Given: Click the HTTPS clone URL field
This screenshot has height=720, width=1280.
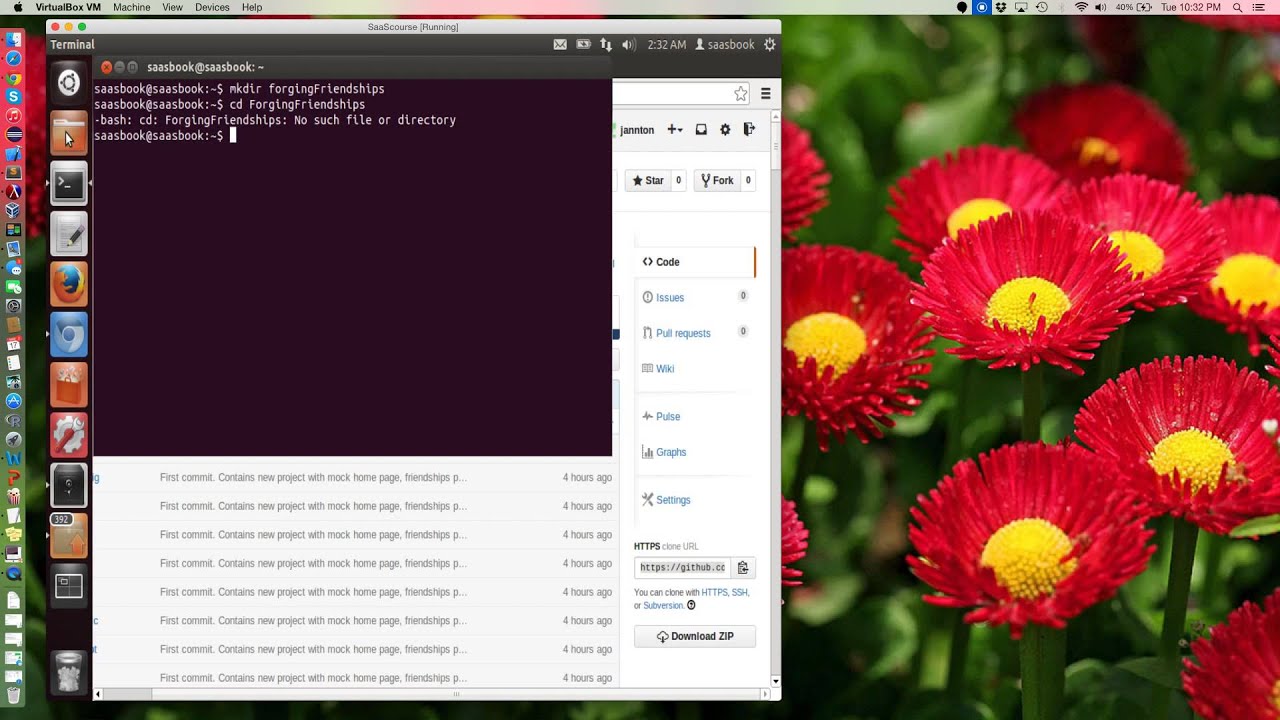Looking at the screenshot, I should [x=683, y=568].
